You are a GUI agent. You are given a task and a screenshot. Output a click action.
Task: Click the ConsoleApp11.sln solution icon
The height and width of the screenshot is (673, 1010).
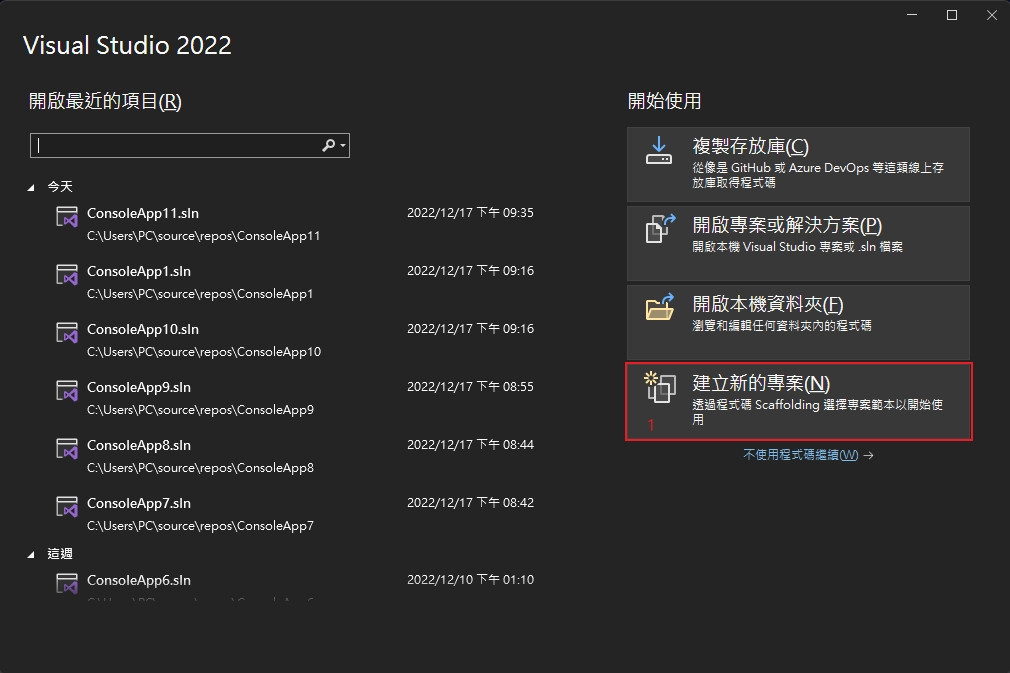tap(67, 217)
